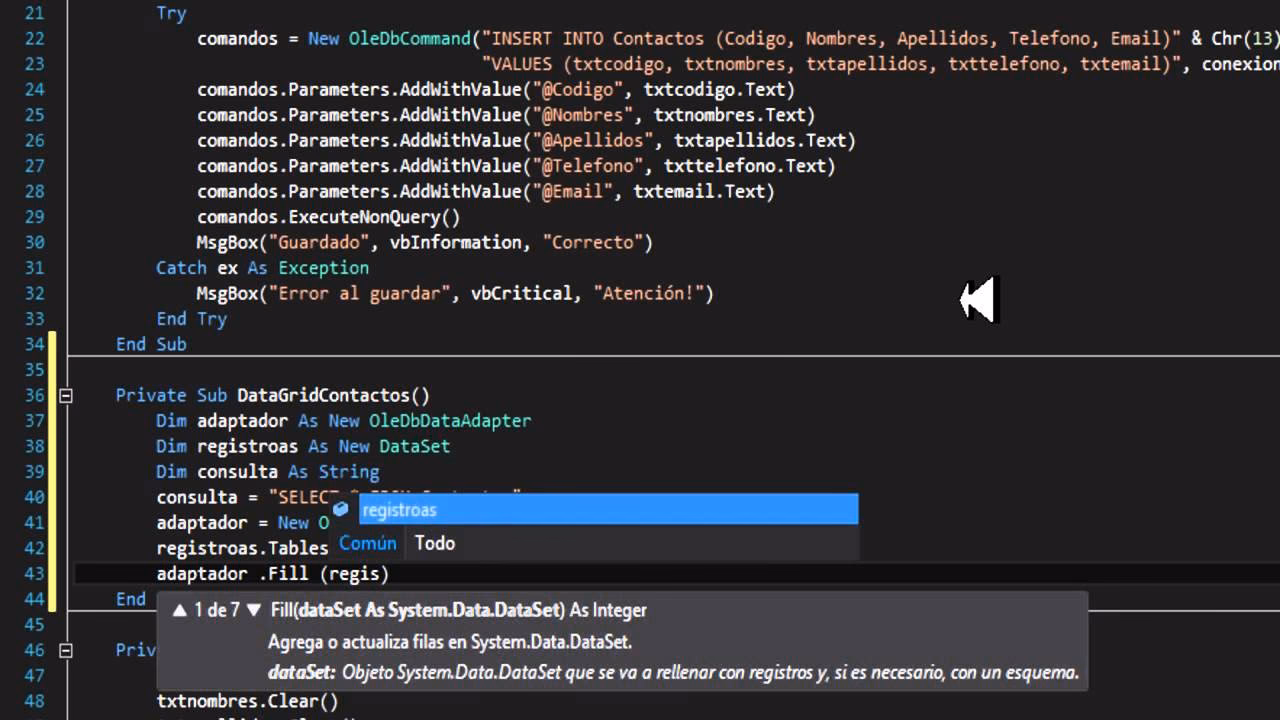Click line number 36 in the margin
The image size is (1280, 720).
(33, 395)
